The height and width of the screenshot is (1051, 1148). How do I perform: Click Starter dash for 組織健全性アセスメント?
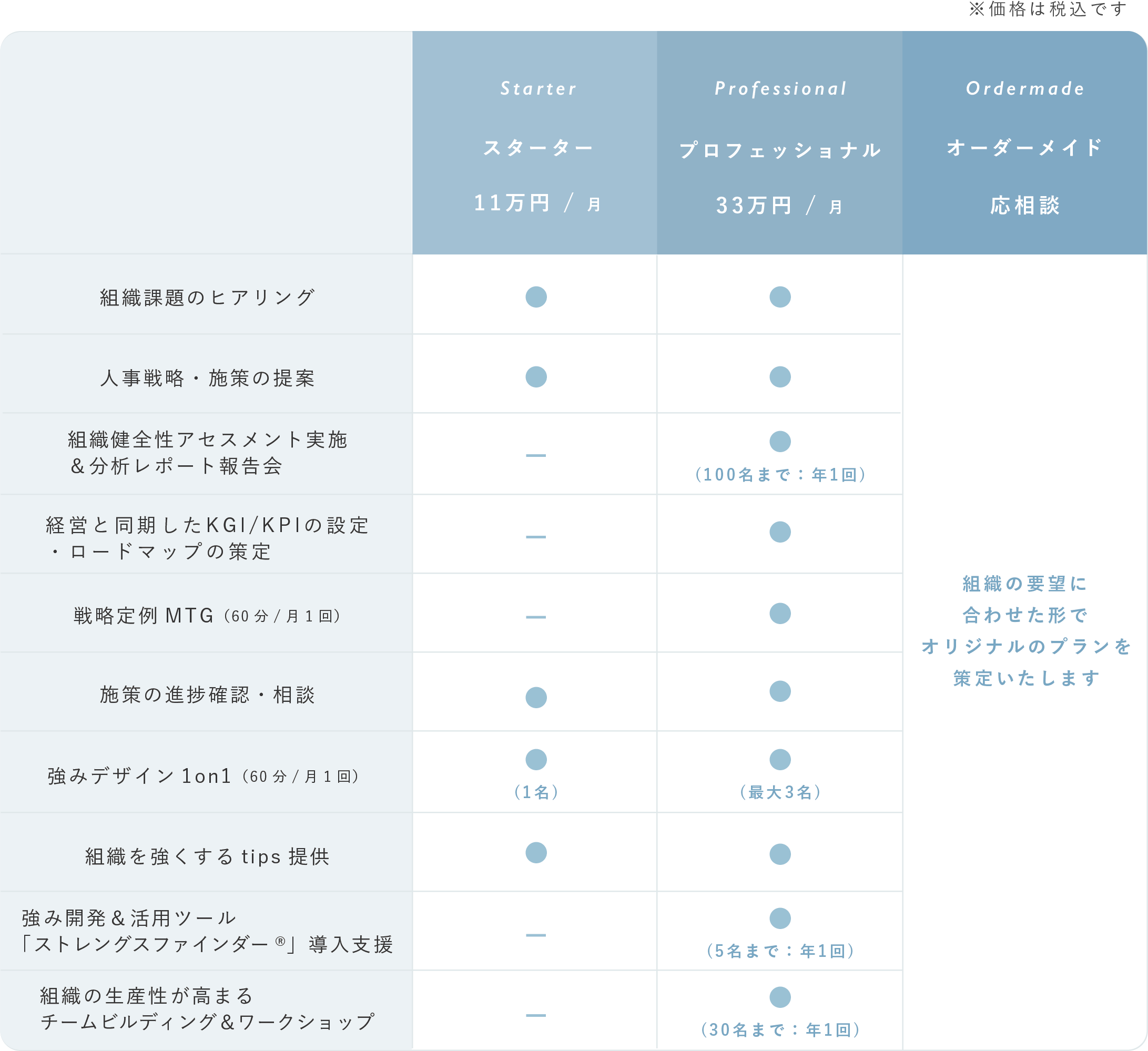tap(536, 455)
